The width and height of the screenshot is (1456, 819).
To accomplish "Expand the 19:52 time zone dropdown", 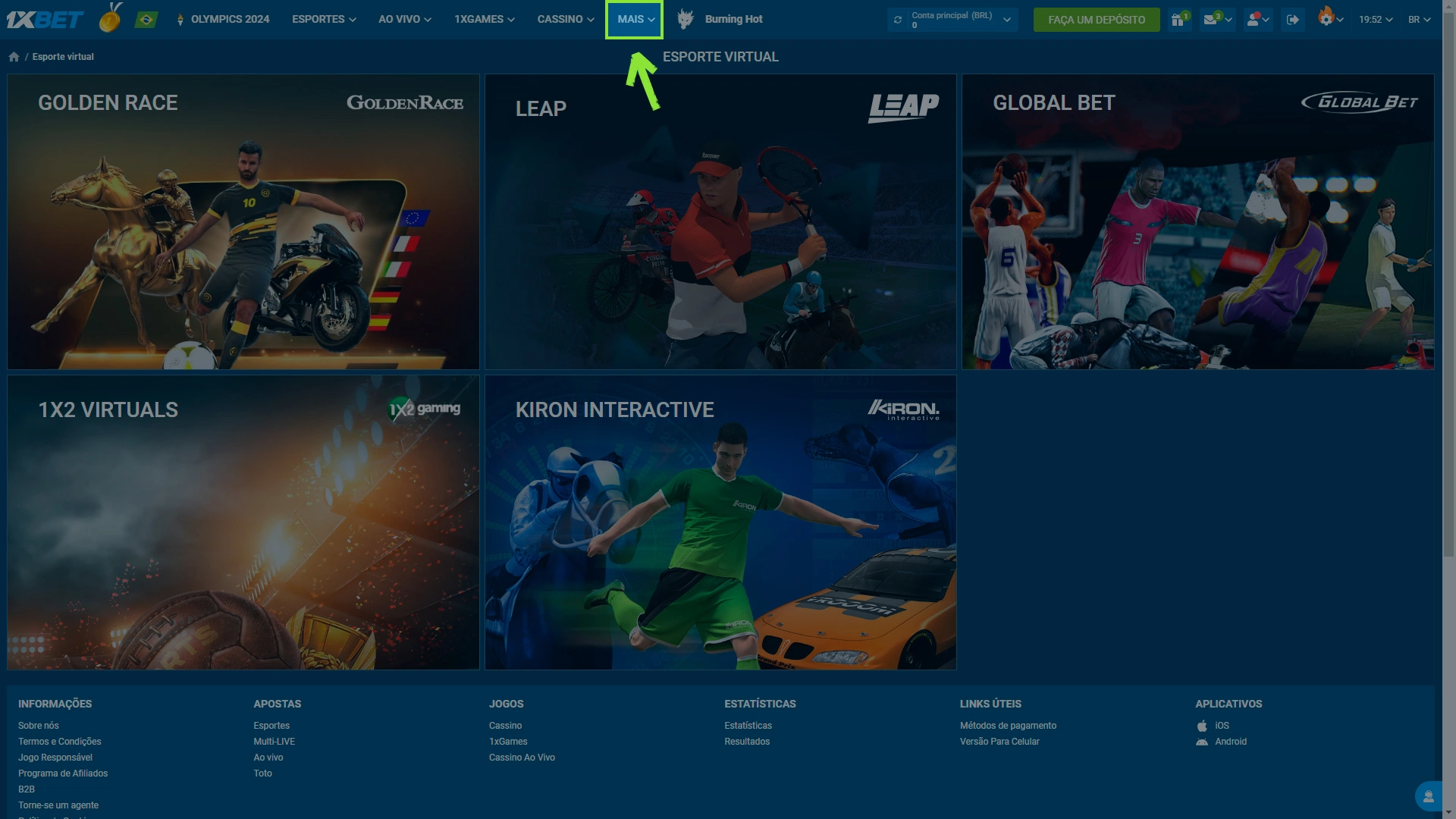I will coord(1376,20).
